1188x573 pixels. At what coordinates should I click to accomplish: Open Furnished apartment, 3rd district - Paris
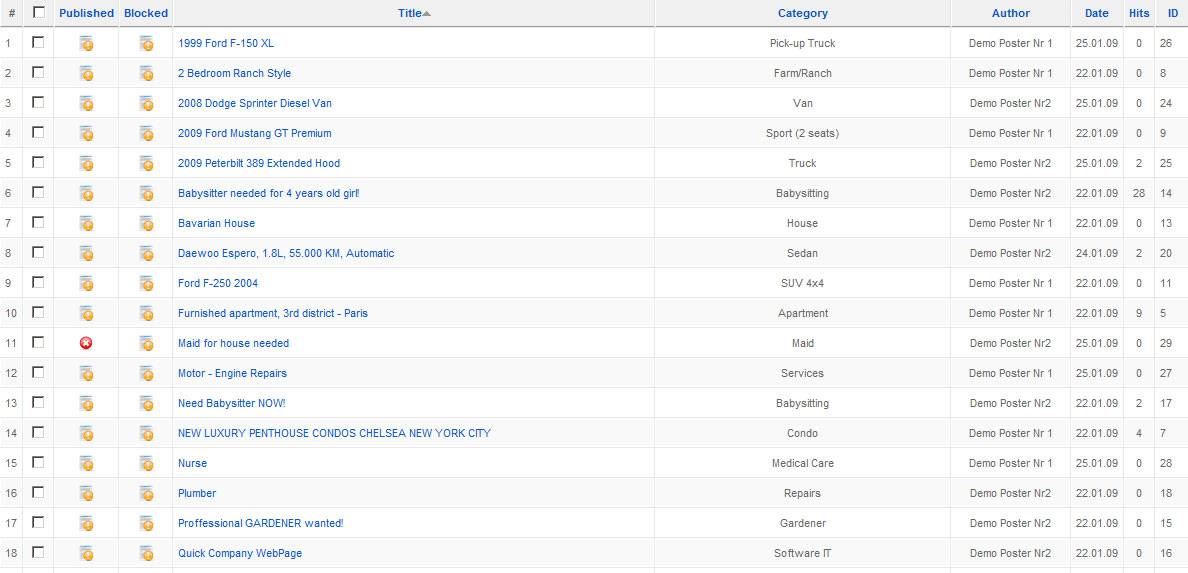coord(272,313)
